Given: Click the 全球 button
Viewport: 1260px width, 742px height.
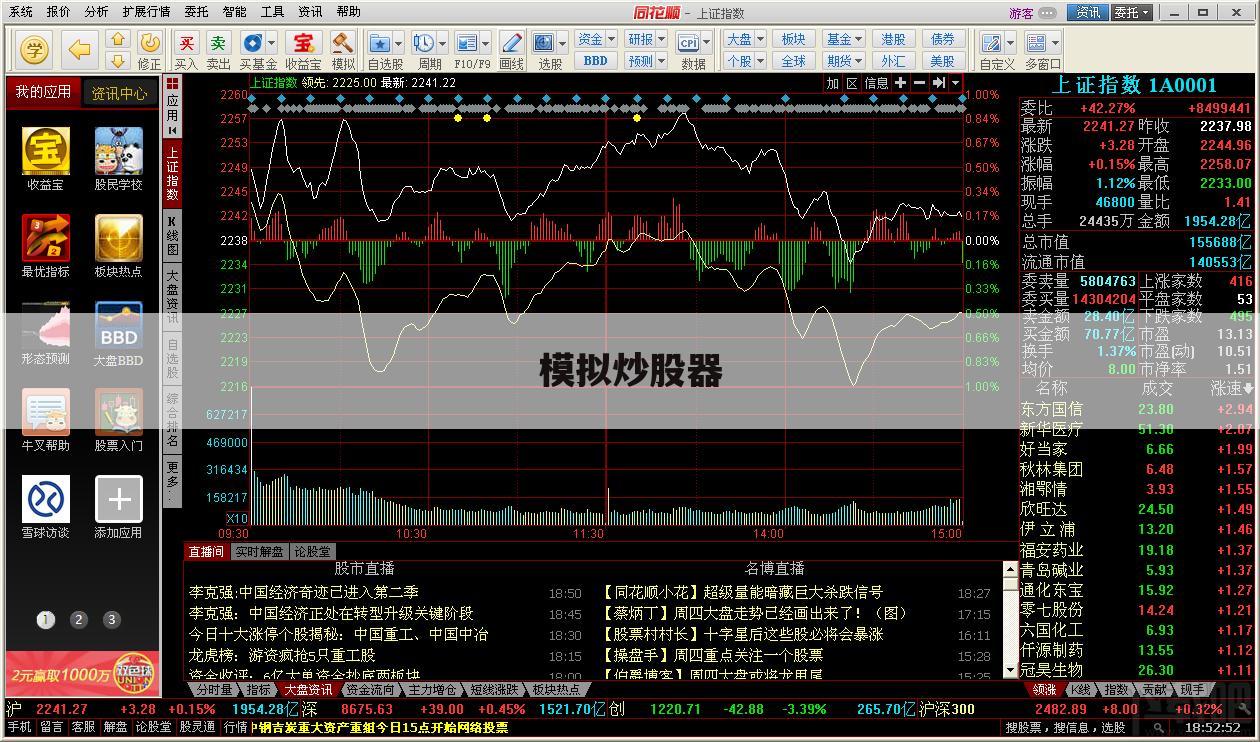Looking at the screenshot, I should click(x=794, y=61).
